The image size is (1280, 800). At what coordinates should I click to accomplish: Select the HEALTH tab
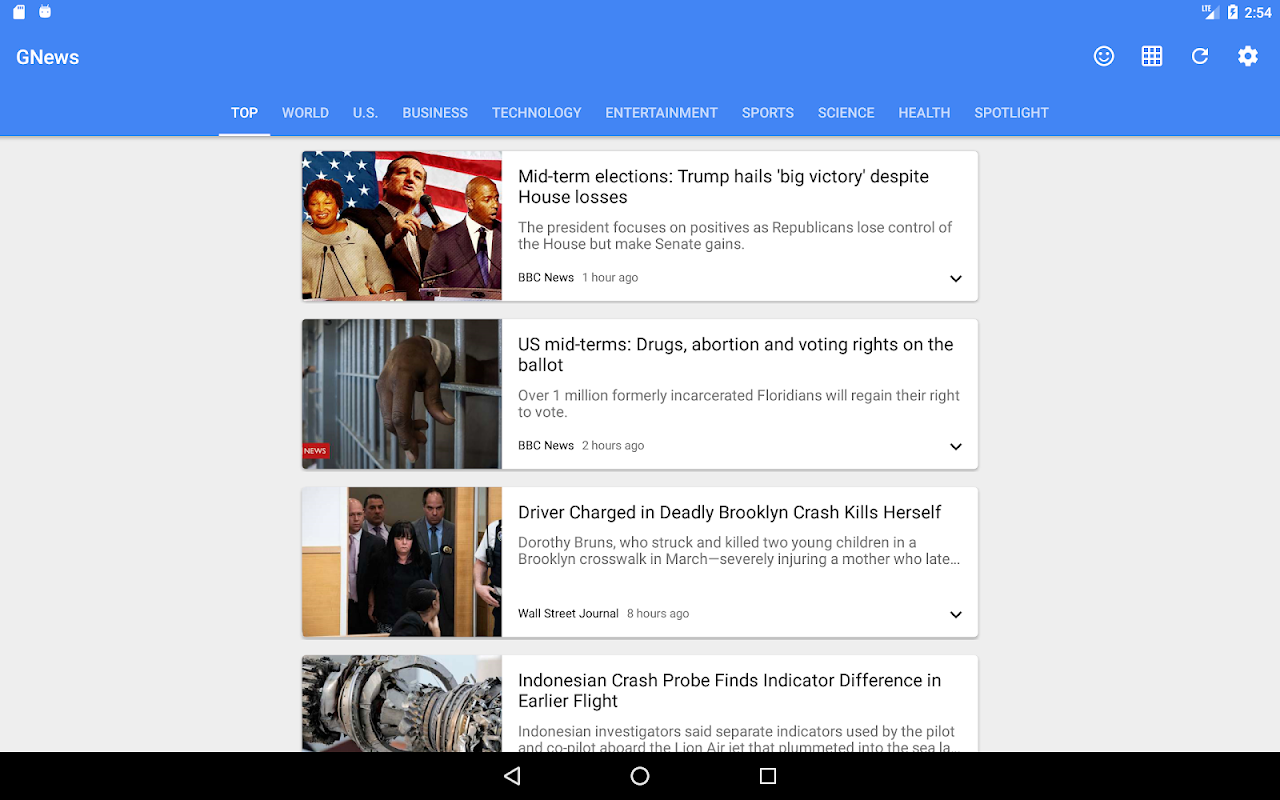pos(924,113)
